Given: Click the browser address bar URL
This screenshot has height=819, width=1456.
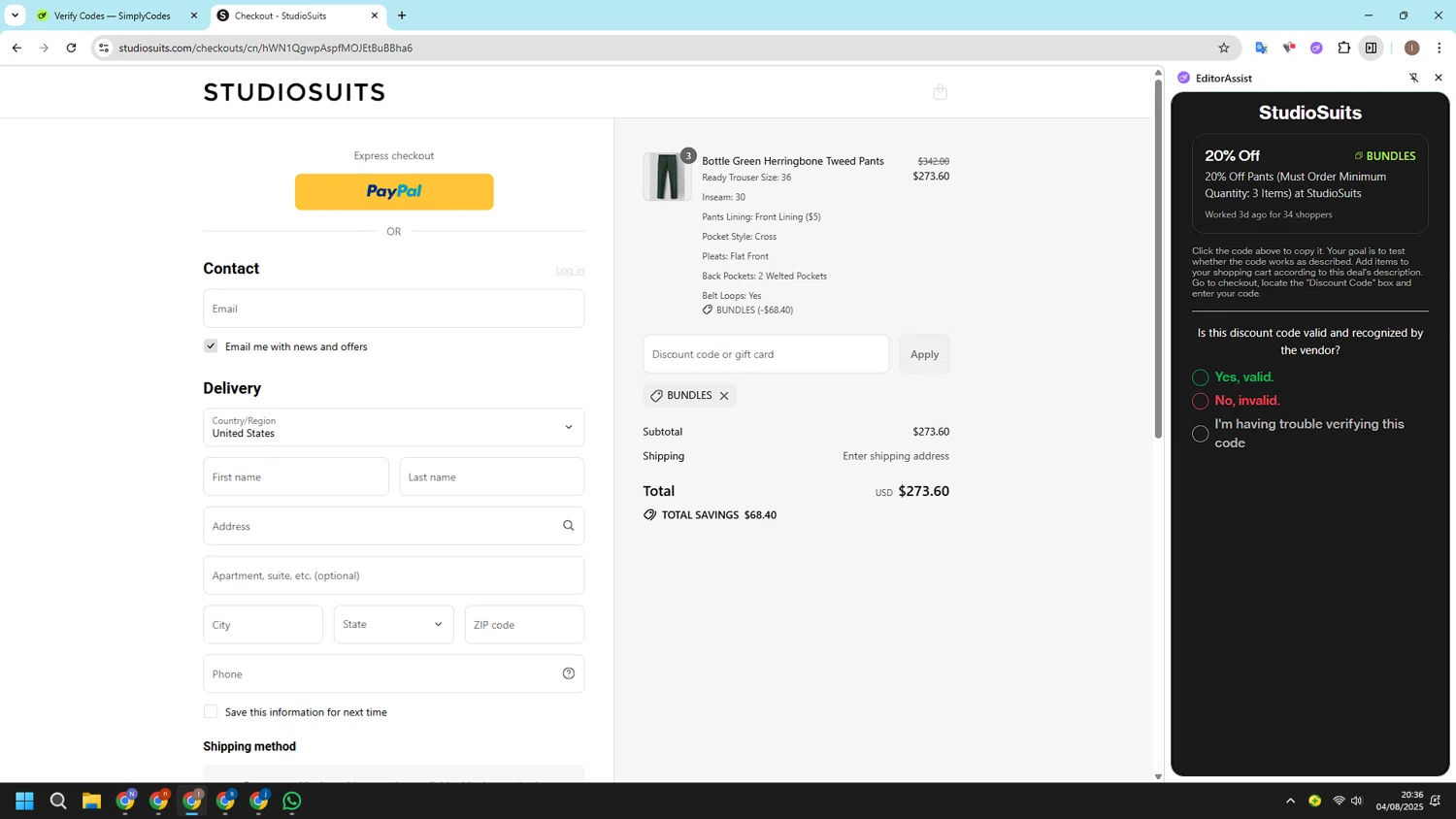Looking at the screenshot, I should [x=265, y=48].
